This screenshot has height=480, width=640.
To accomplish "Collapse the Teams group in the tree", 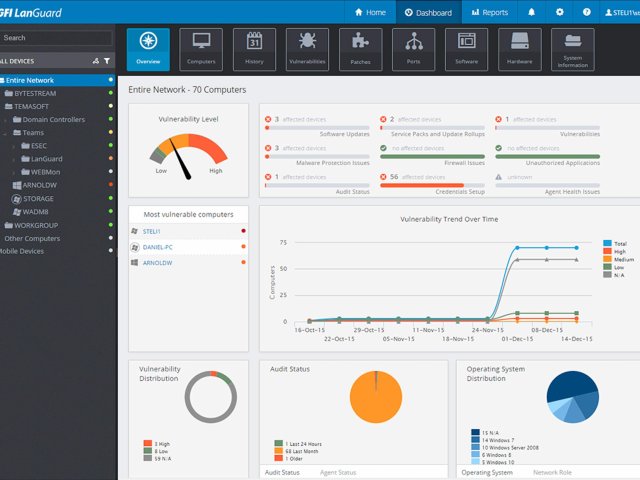I will coord(6,133).
